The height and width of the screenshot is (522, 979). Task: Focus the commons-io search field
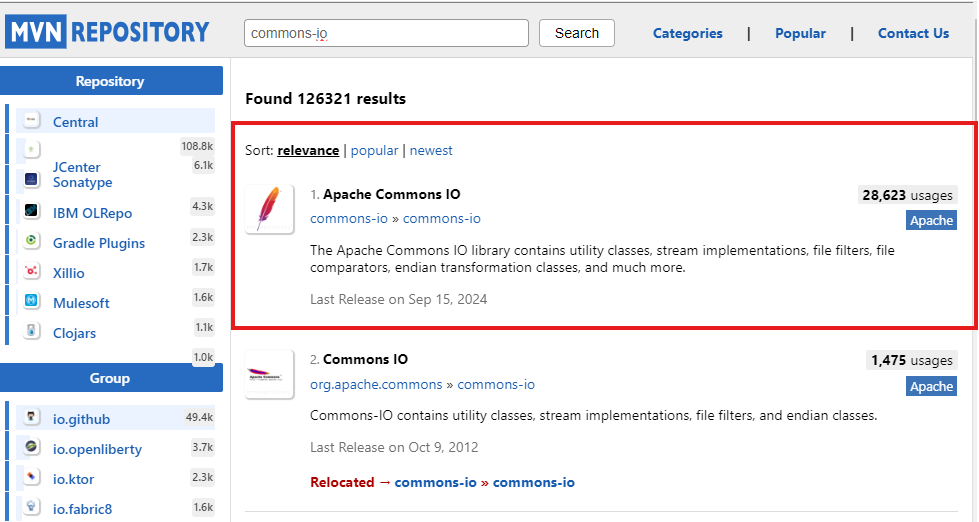pos(386,33)
